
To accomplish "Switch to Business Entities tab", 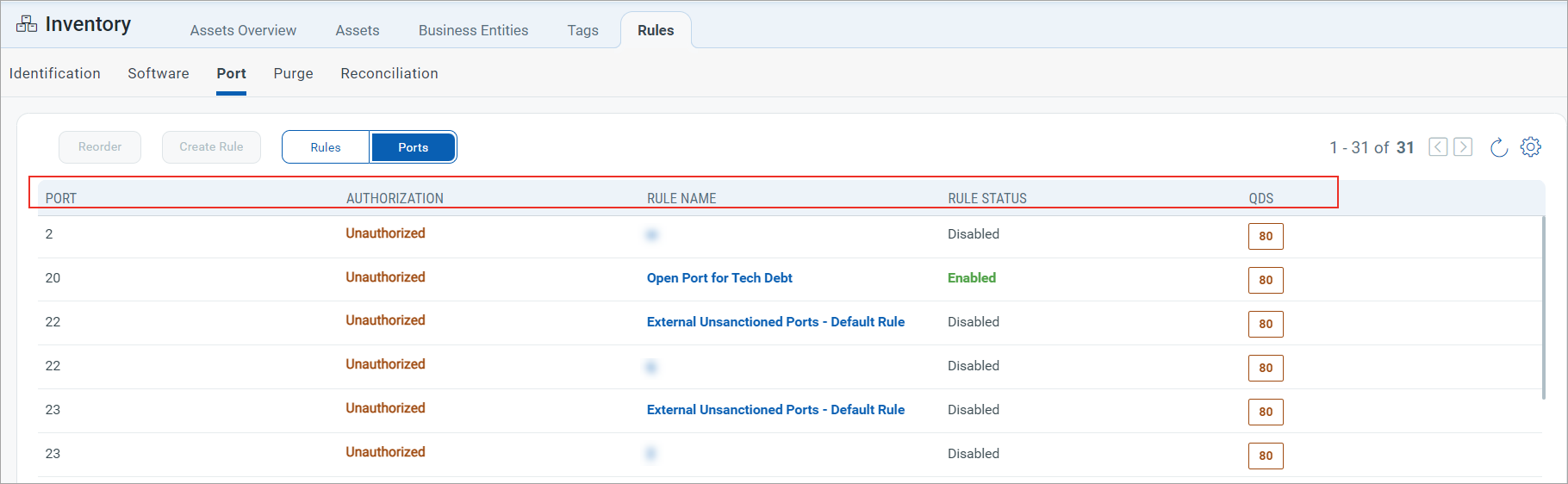I will click(473, 30).
